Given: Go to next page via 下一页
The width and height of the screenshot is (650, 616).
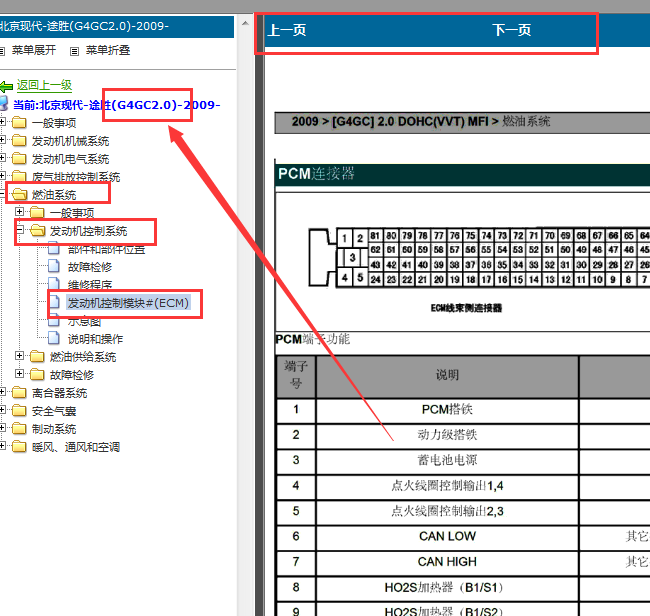Looking at the screenshot, I should tap(512, 30).
